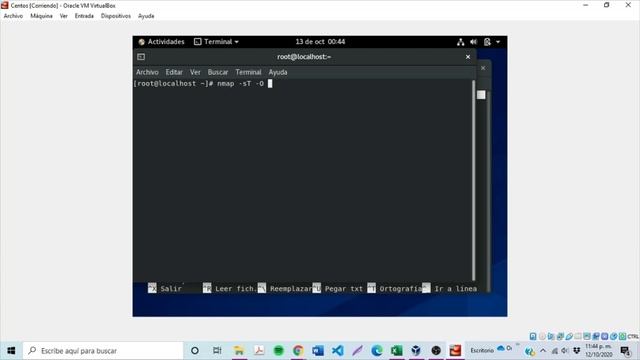This screenshot has width=640, height=360.
Task: Open the terminal Editar menu
Action: pos(174,72)
